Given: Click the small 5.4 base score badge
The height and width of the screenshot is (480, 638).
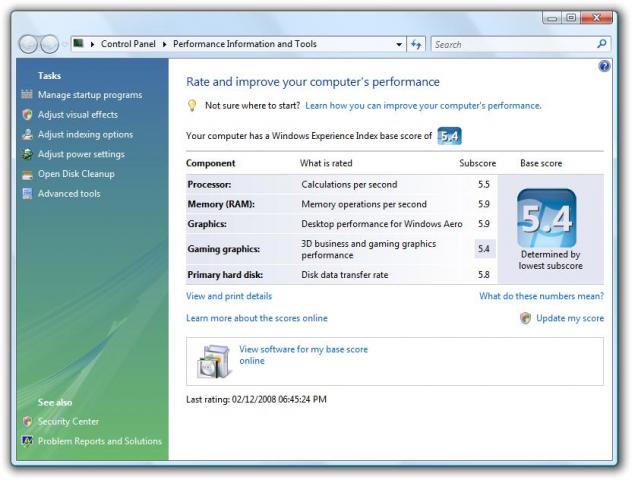Looking at the screenshot, I should click(x=449, y=136).
